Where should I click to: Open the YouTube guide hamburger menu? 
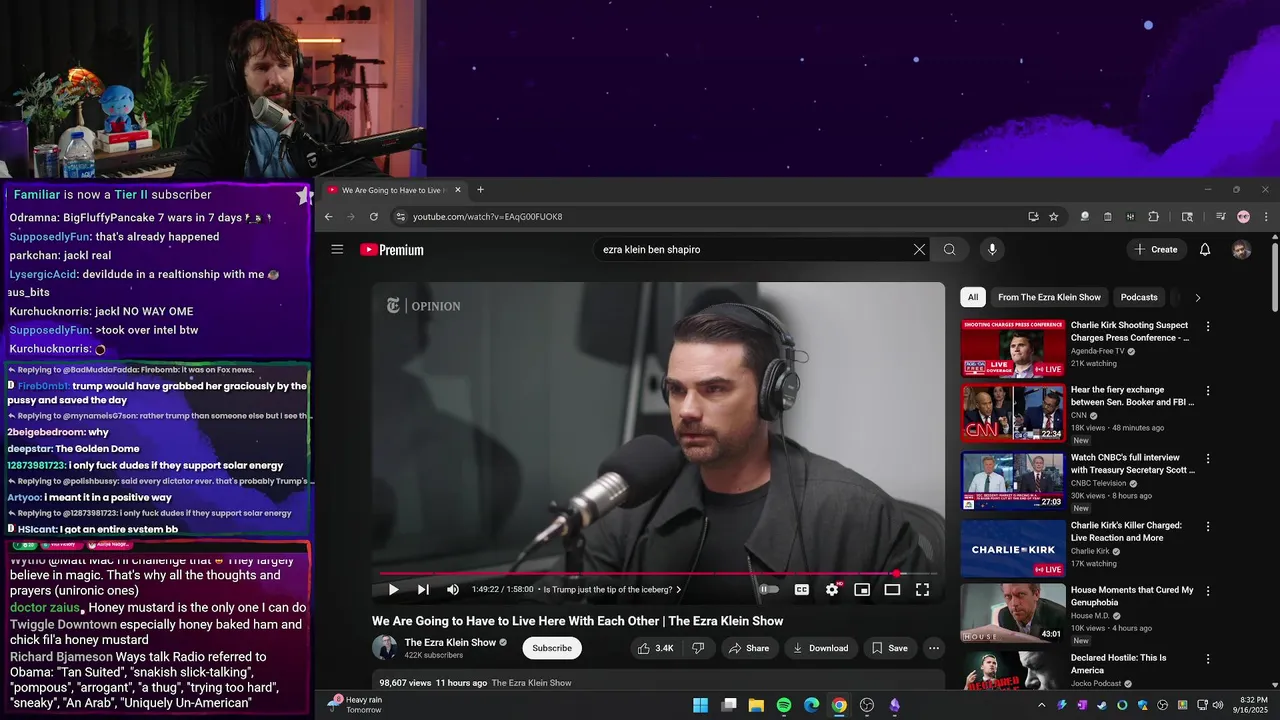(337, 249)
